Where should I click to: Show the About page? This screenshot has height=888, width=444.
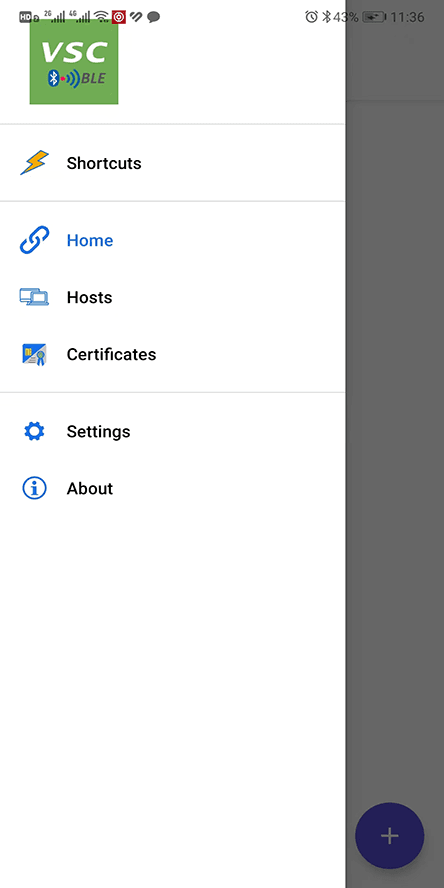[x=172, y=488]
